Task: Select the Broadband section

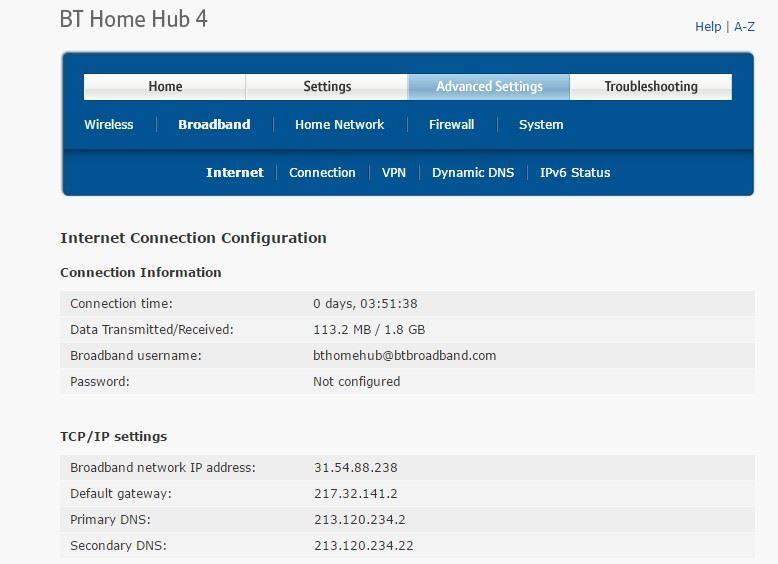Action: (214, 125)
